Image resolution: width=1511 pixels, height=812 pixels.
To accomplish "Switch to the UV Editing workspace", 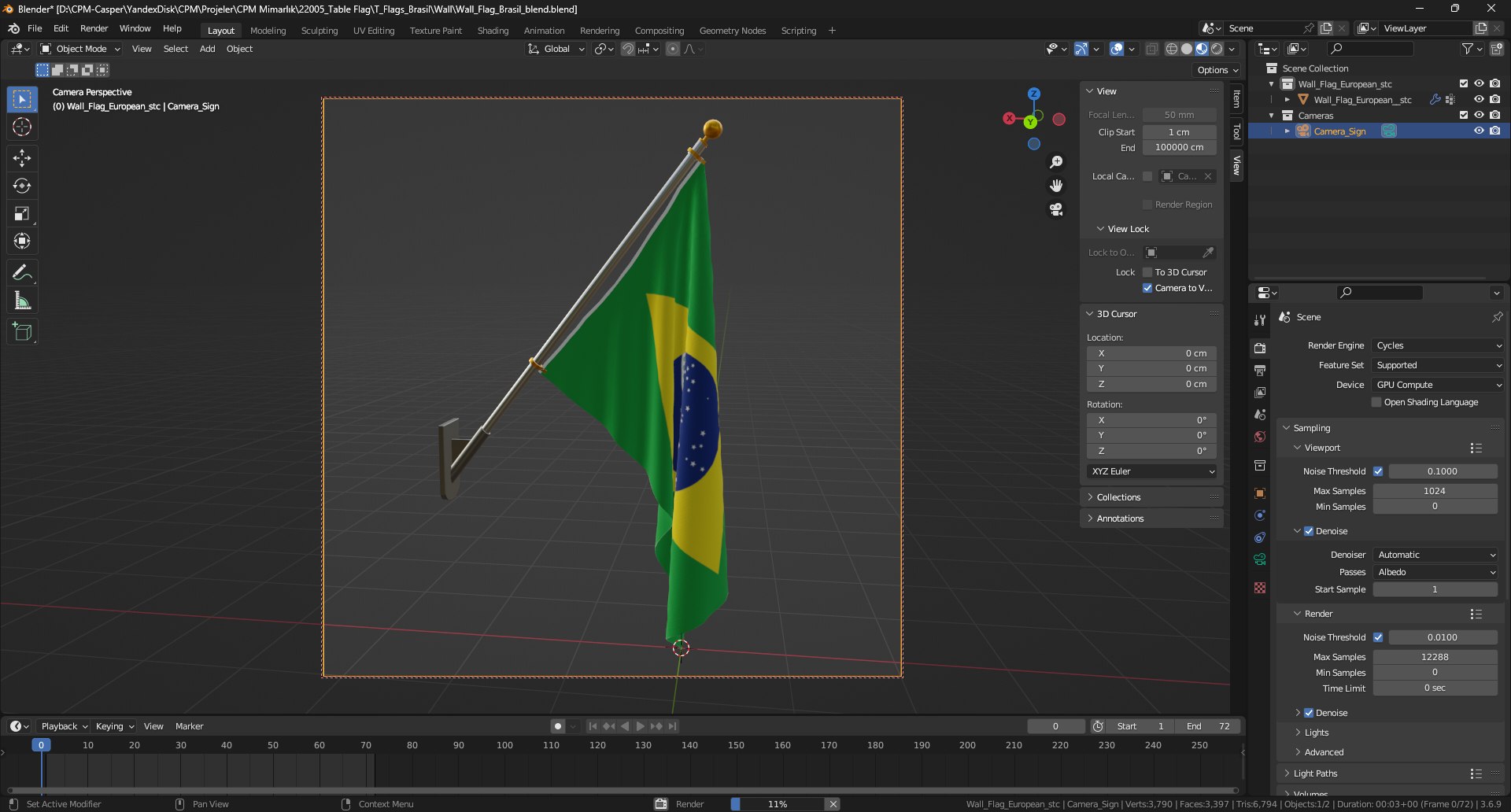I will tap(373, 31).
